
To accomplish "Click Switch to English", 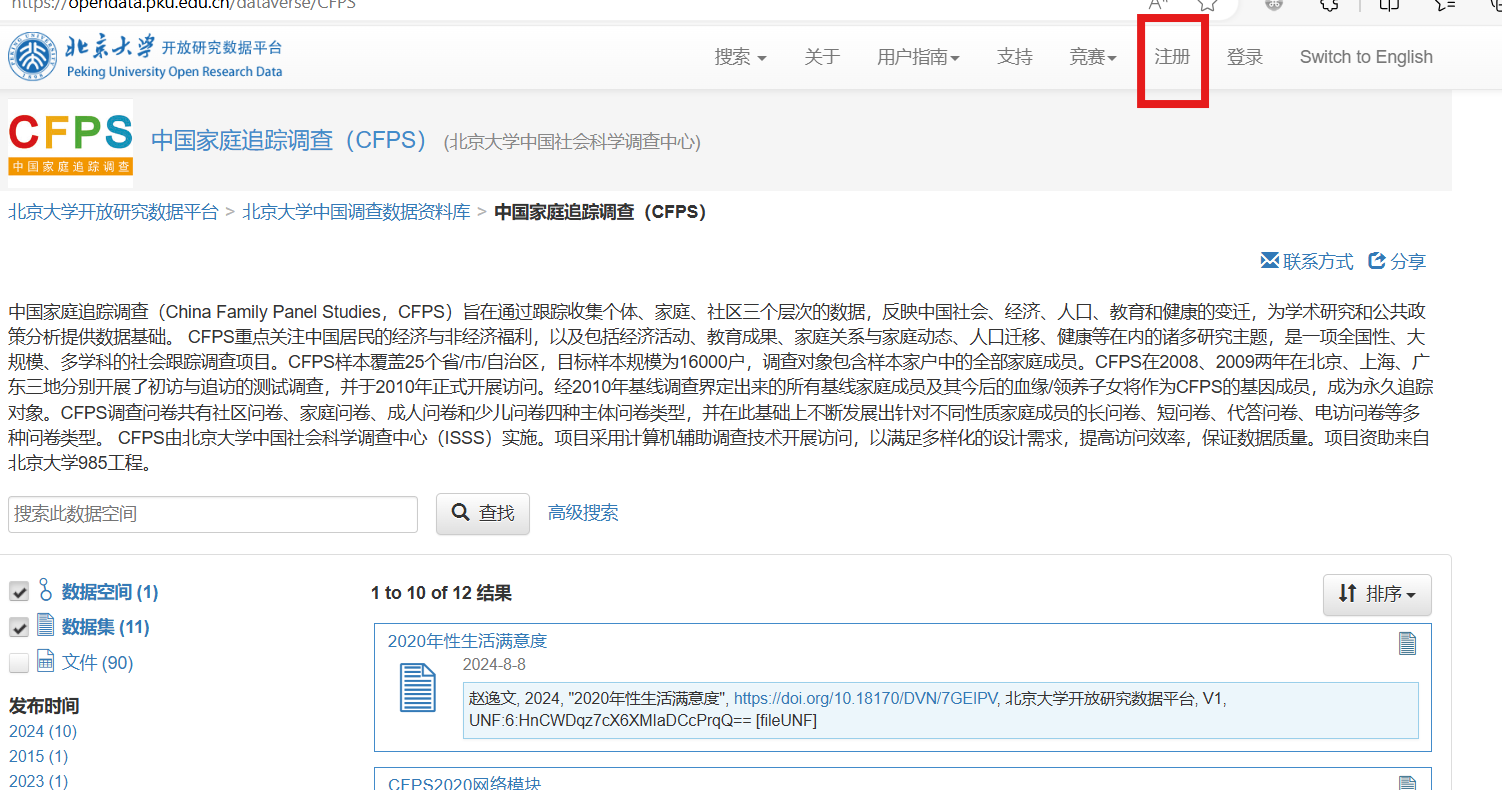I will tap(1366, 57).
